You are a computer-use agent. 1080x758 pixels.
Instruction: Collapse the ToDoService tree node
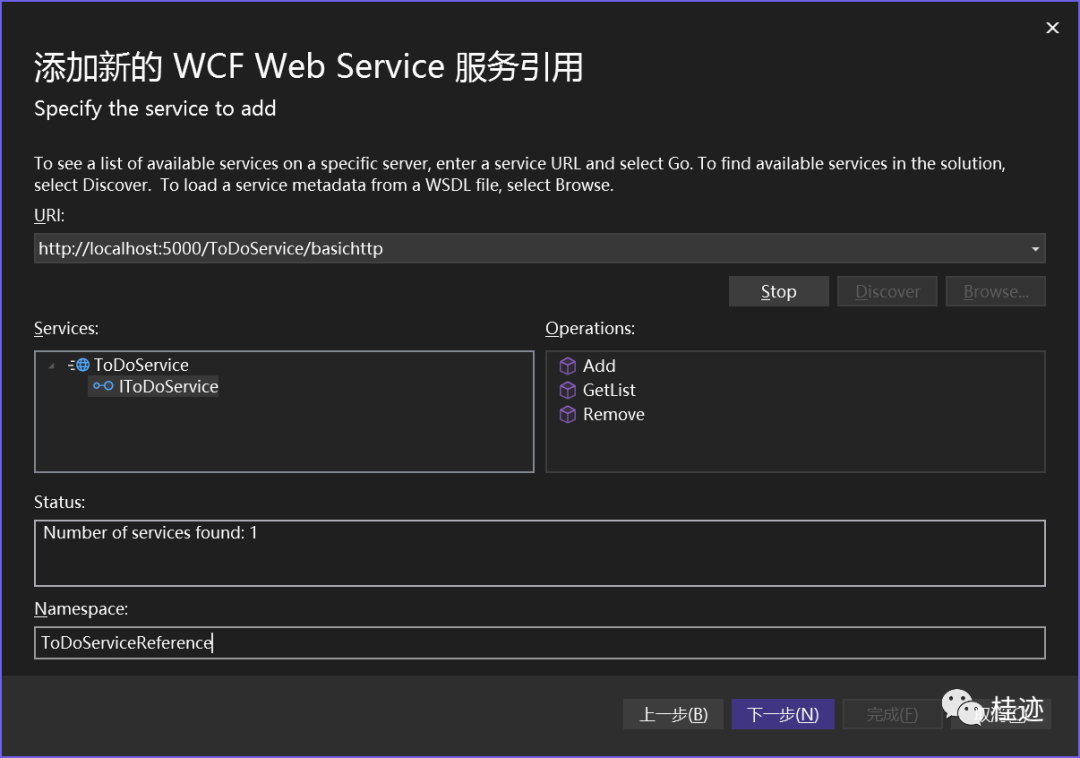tap(51, 366)
